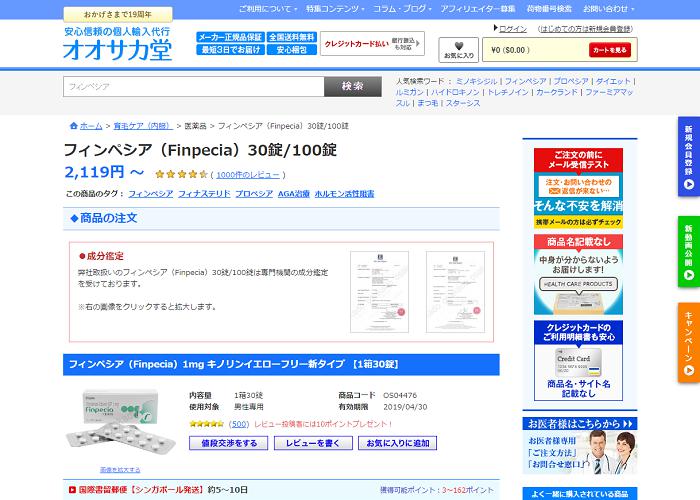This screenshot has width=700, height=500.
Task: Click the おかげさまで19周年 banner
Action: [x=118, y=14]
